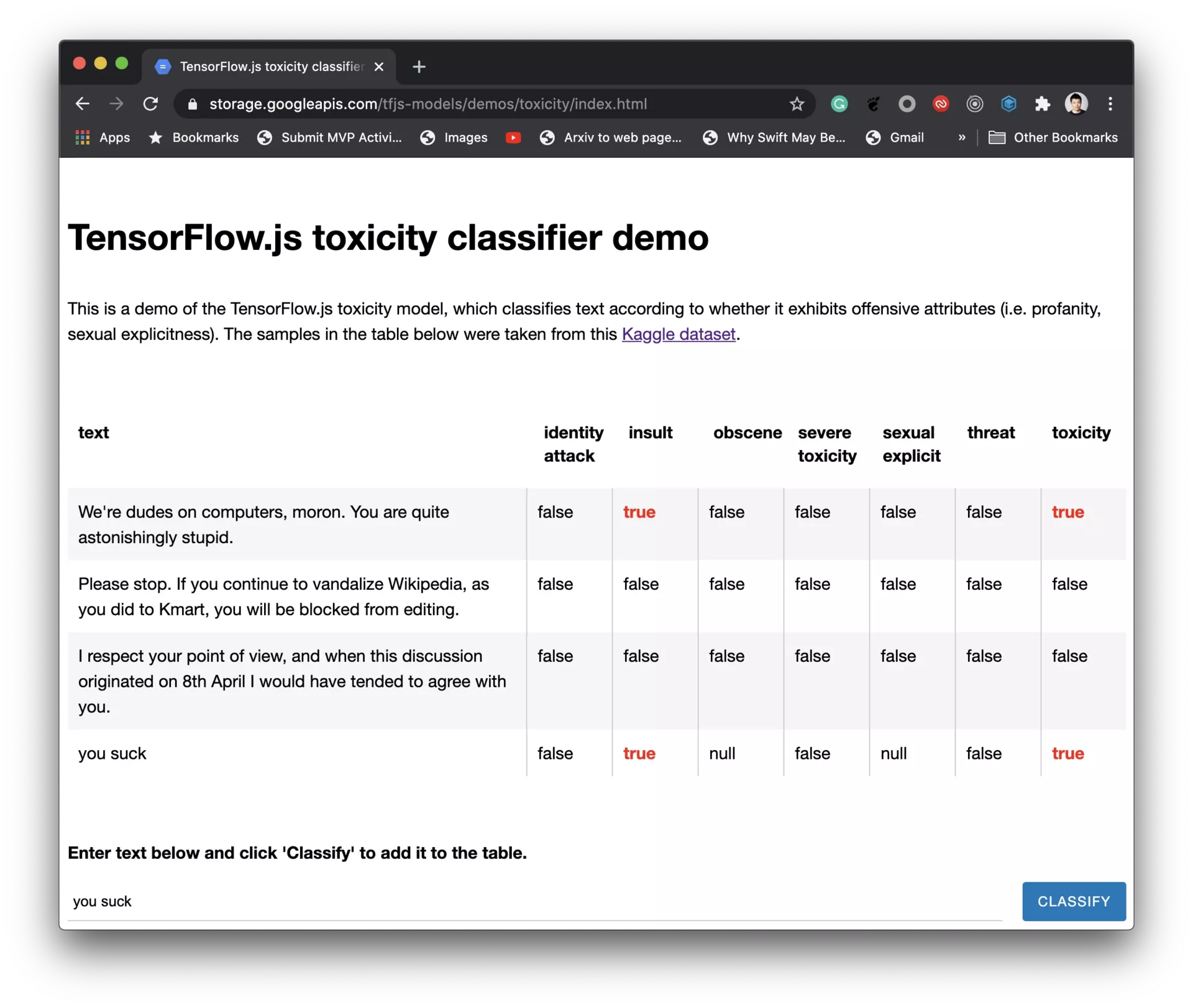Click the 'you suck' text input field
Viewport: 1193px width, 1008px height.
[534, 901]
